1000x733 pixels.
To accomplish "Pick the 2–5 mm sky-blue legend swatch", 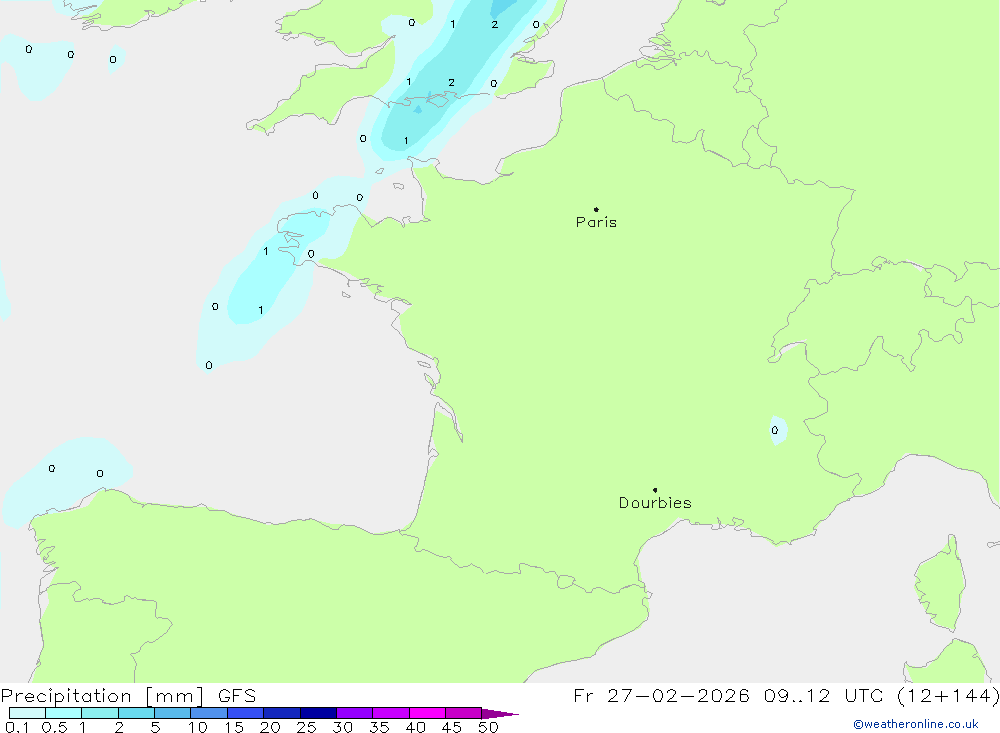I will pos(136,713).
